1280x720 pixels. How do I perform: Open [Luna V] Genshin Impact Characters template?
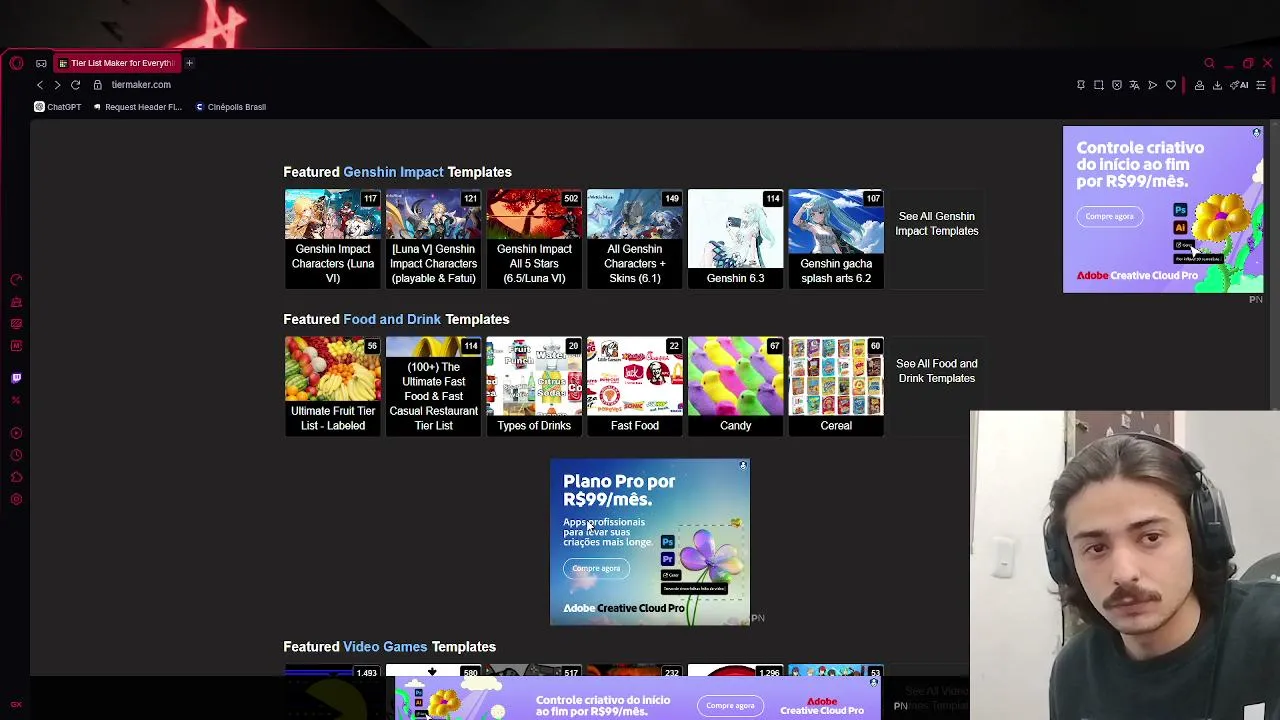pos(433,238)
